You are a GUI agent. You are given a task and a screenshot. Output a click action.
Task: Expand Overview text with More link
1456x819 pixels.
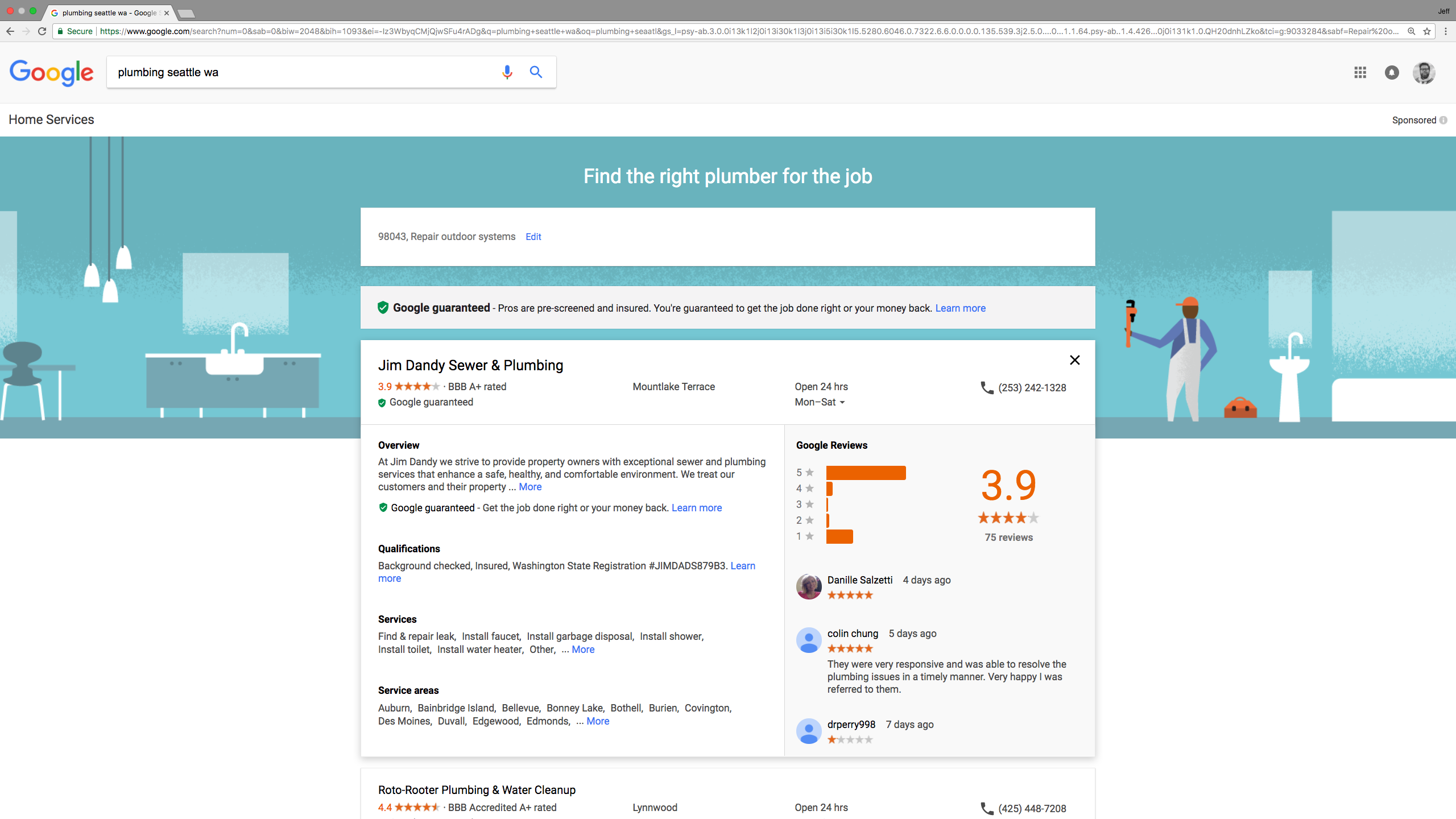[530, 487]
